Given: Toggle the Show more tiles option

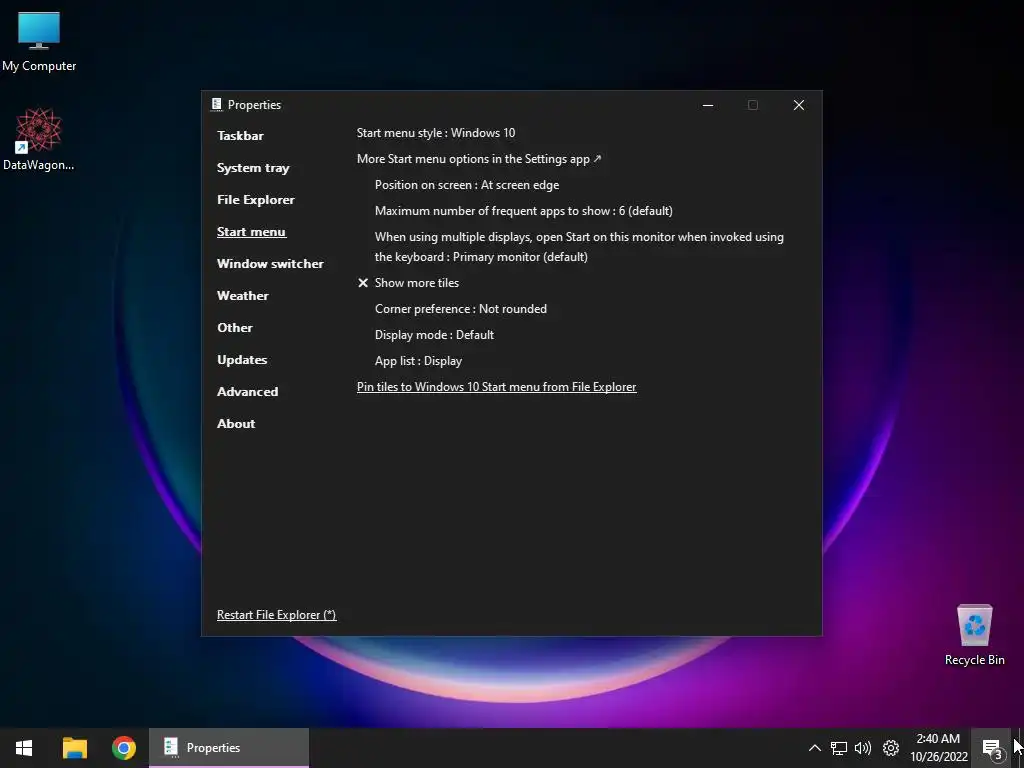Looking at the screenshot, I should (x=408, y=283).
